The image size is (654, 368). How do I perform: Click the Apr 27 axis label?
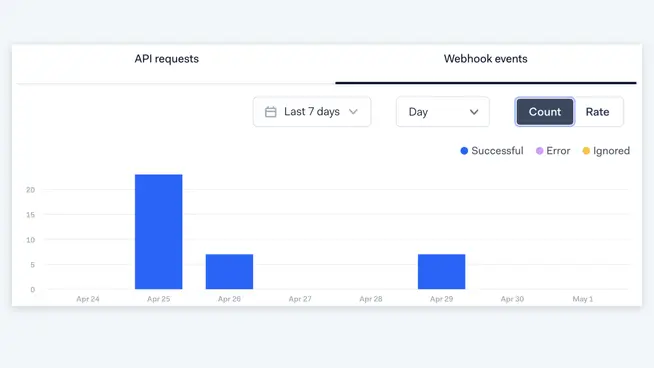point(300,299)
